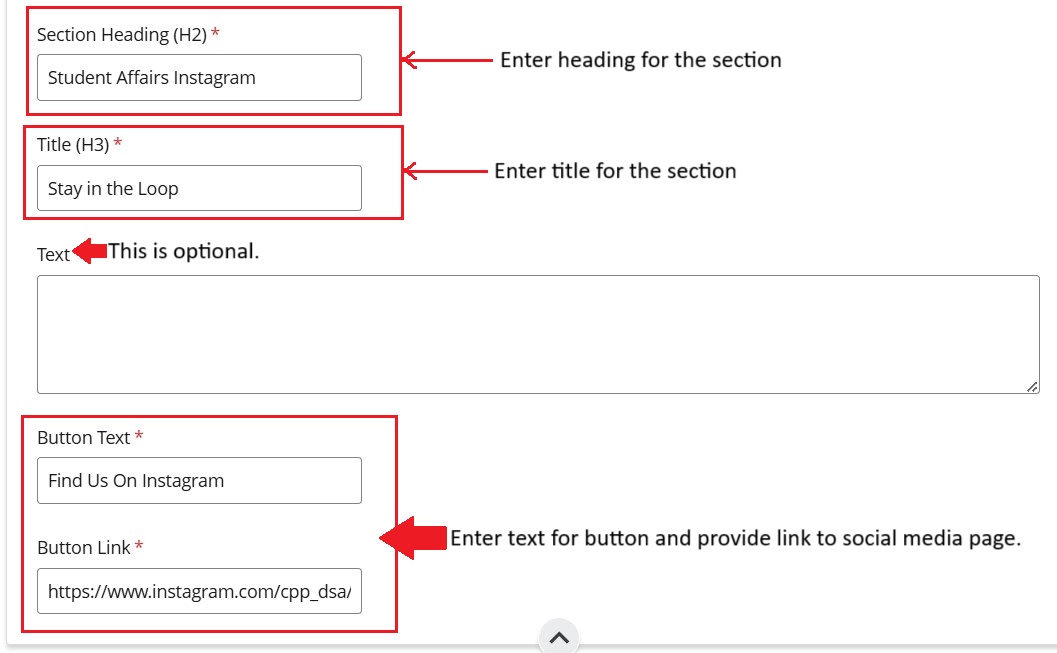Click the note about linking to the social media page
This screenshot has width=1057, height=653.
(x=735, y=538)
